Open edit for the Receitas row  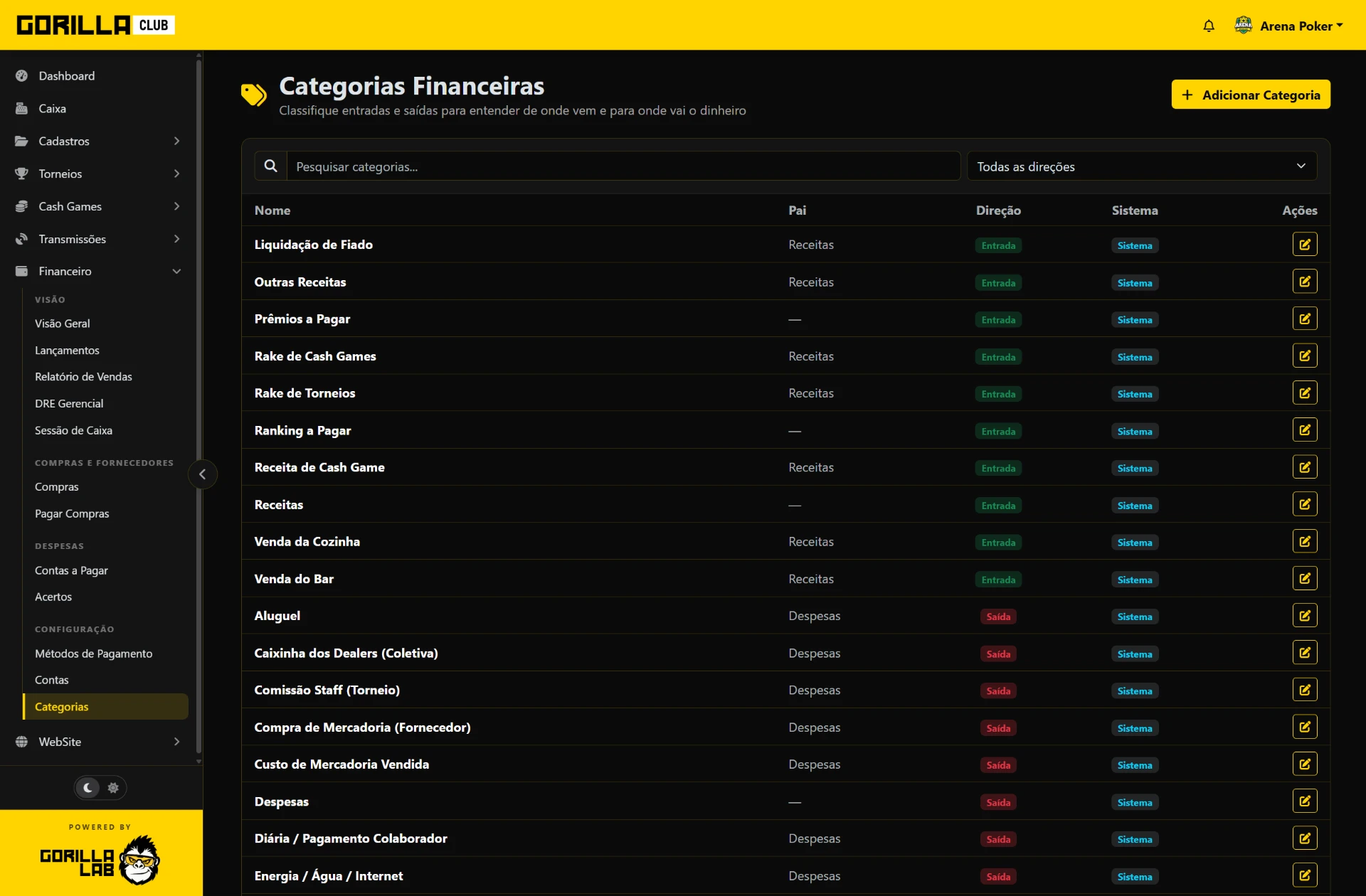[1305, 504]
